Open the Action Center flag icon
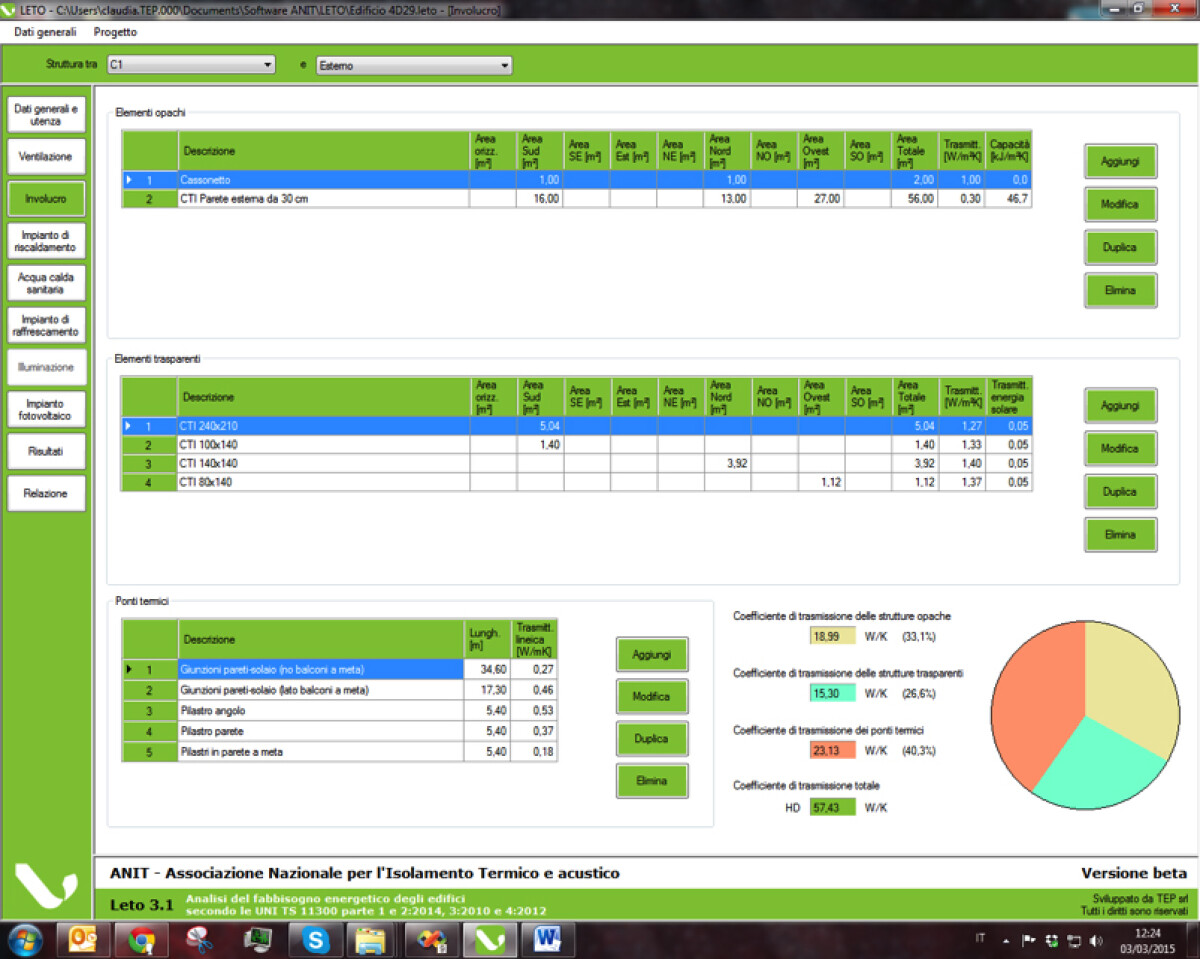This screenshot has height=959, width=1200. click(x=1030, y=941)
